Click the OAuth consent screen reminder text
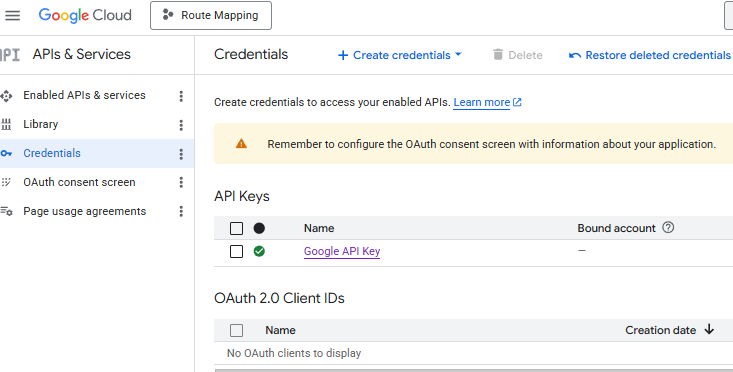This screenshot has height=372, width=733. pyautogui.click(x=491, y=144)
